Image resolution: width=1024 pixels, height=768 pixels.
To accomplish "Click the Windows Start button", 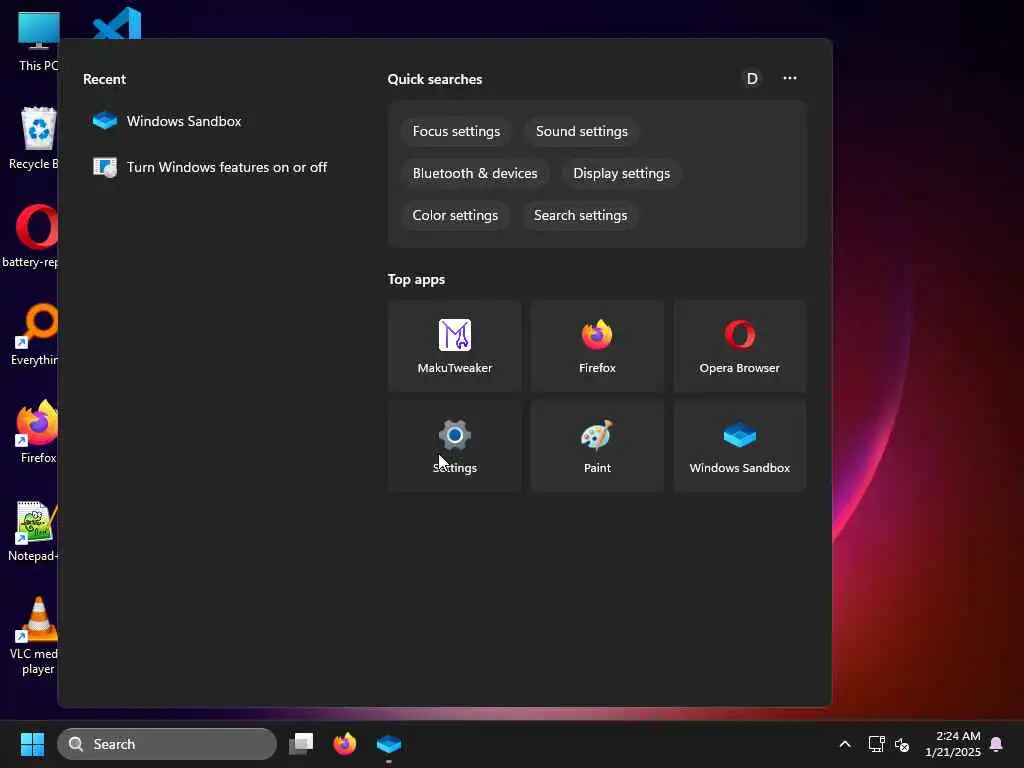I will click(x=32, y=744).
